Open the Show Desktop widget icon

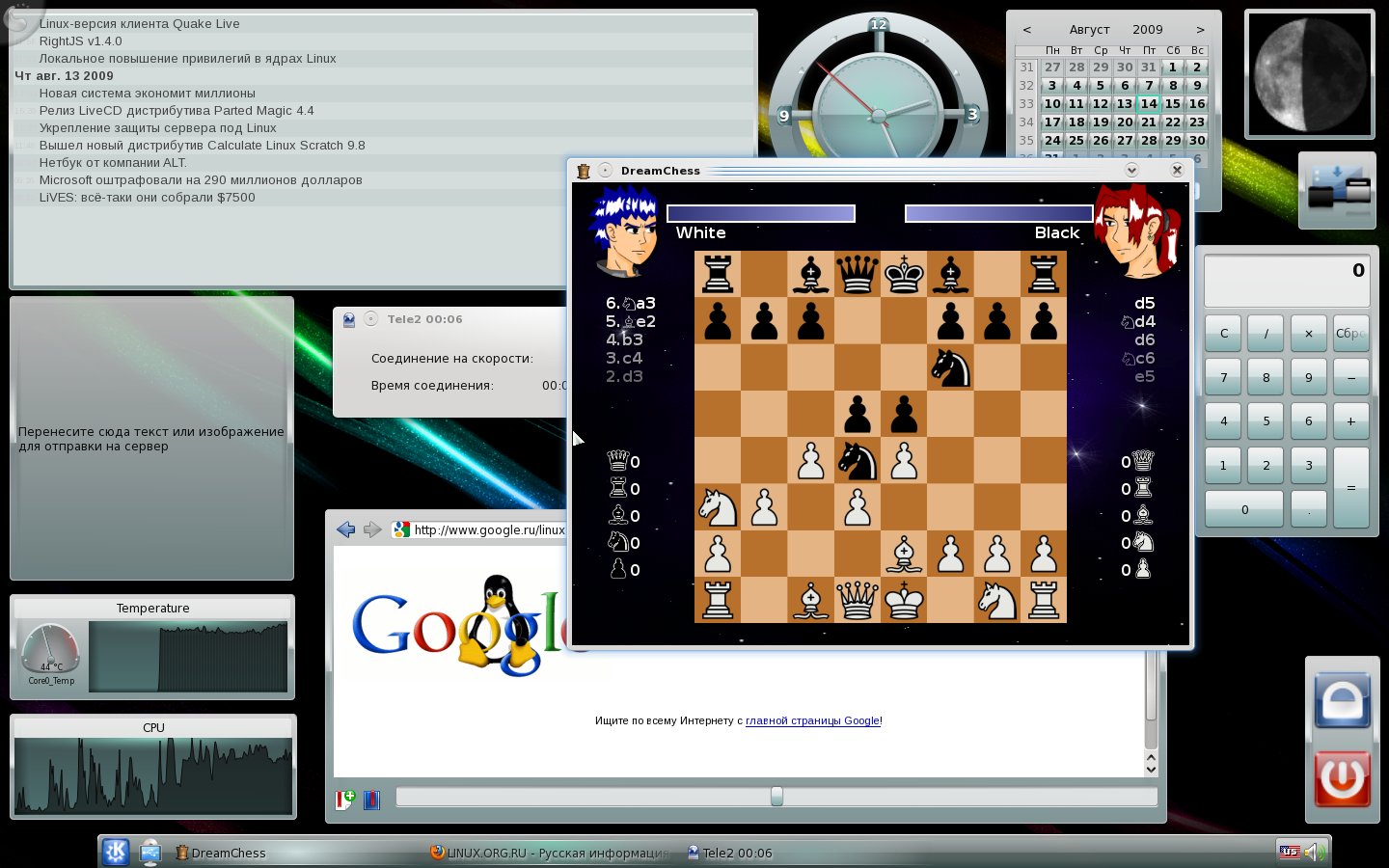[x=1336, y=190]
